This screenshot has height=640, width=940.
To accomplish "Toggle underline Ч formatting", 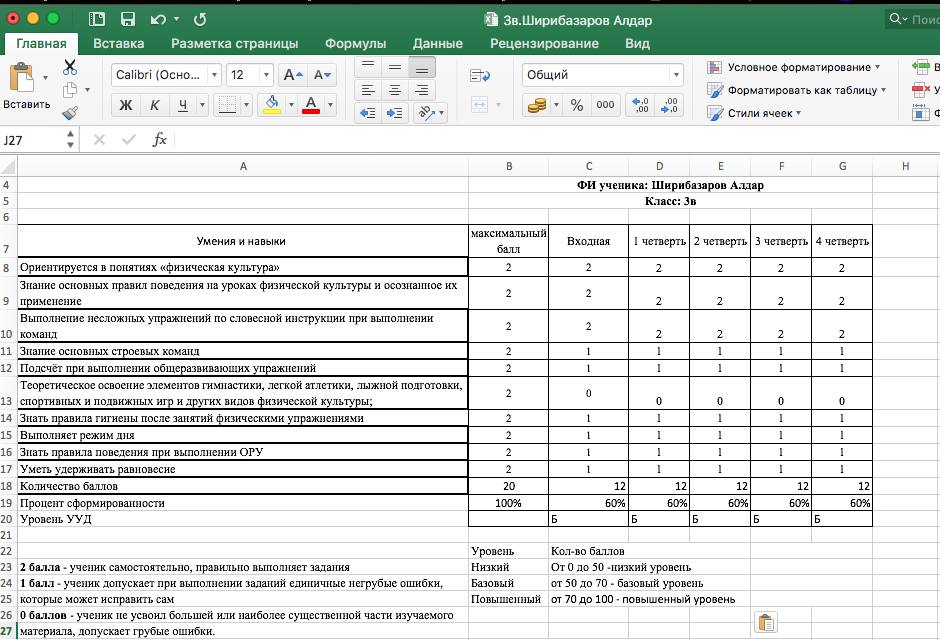I will coord(182,105).
